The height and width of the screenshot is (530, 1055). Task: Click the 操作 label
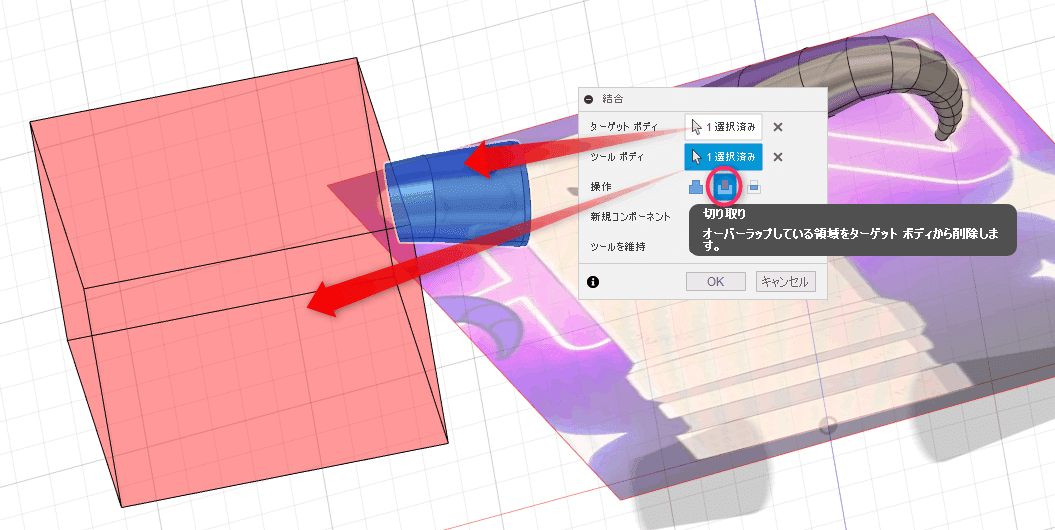pos(601,186)
